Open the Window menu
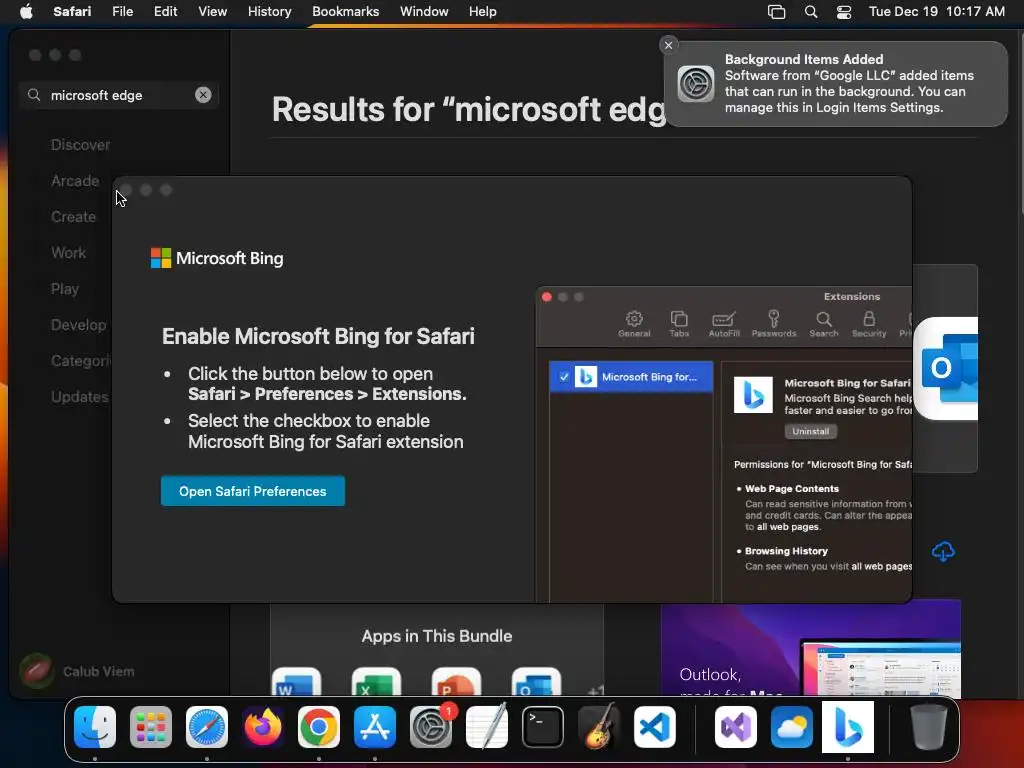The height and width of the screenshot is (768, 1024). [424, 12]
